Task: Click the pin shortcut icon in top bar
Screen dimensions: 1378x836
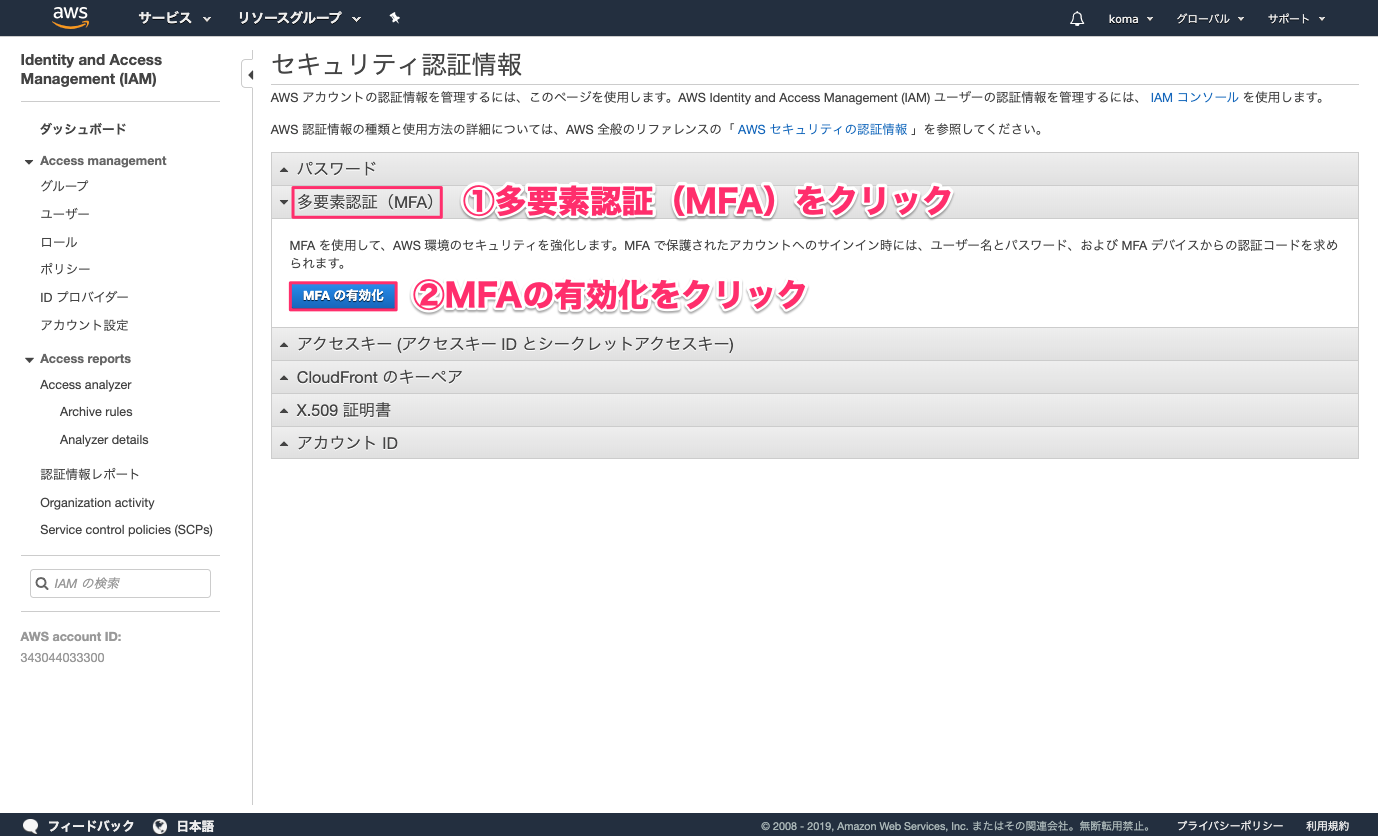Action: [x=394, y=18]
